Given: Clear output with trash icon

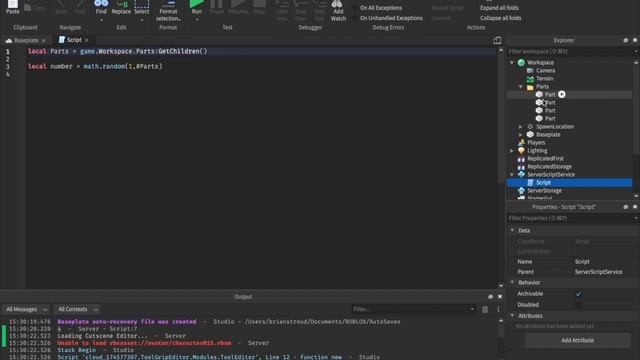Looking at the screenshot, I should pyautogui.click(x=485, y=310).
